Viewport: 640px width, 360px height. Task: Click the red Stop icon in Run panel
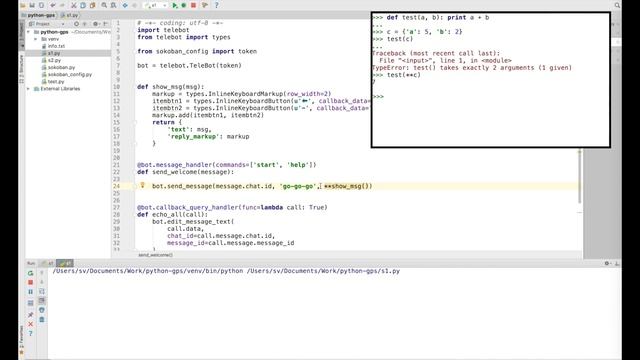coord(31,282)
